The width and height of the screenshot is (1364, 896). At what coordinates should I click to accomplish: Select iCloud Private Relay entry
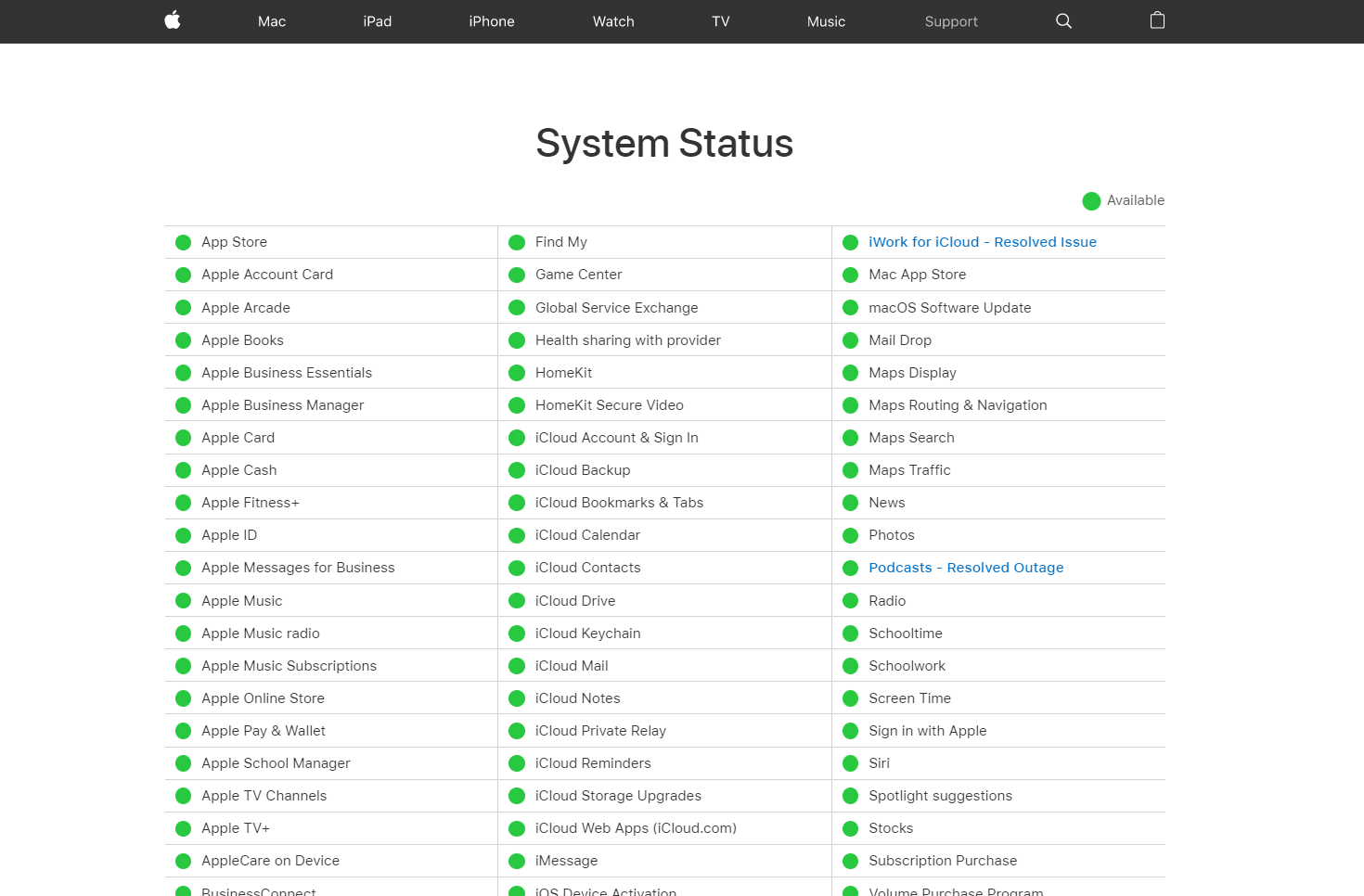click(x=601, y=731)
